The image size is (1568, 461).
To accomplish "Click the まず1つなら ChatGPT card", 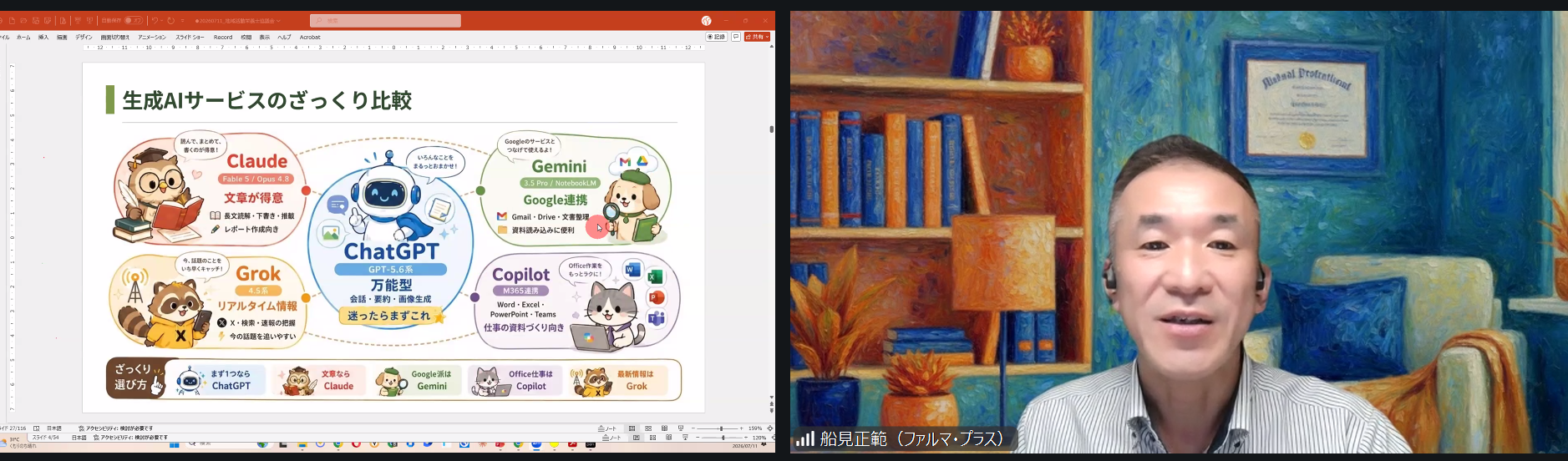I will coord(221,380).
